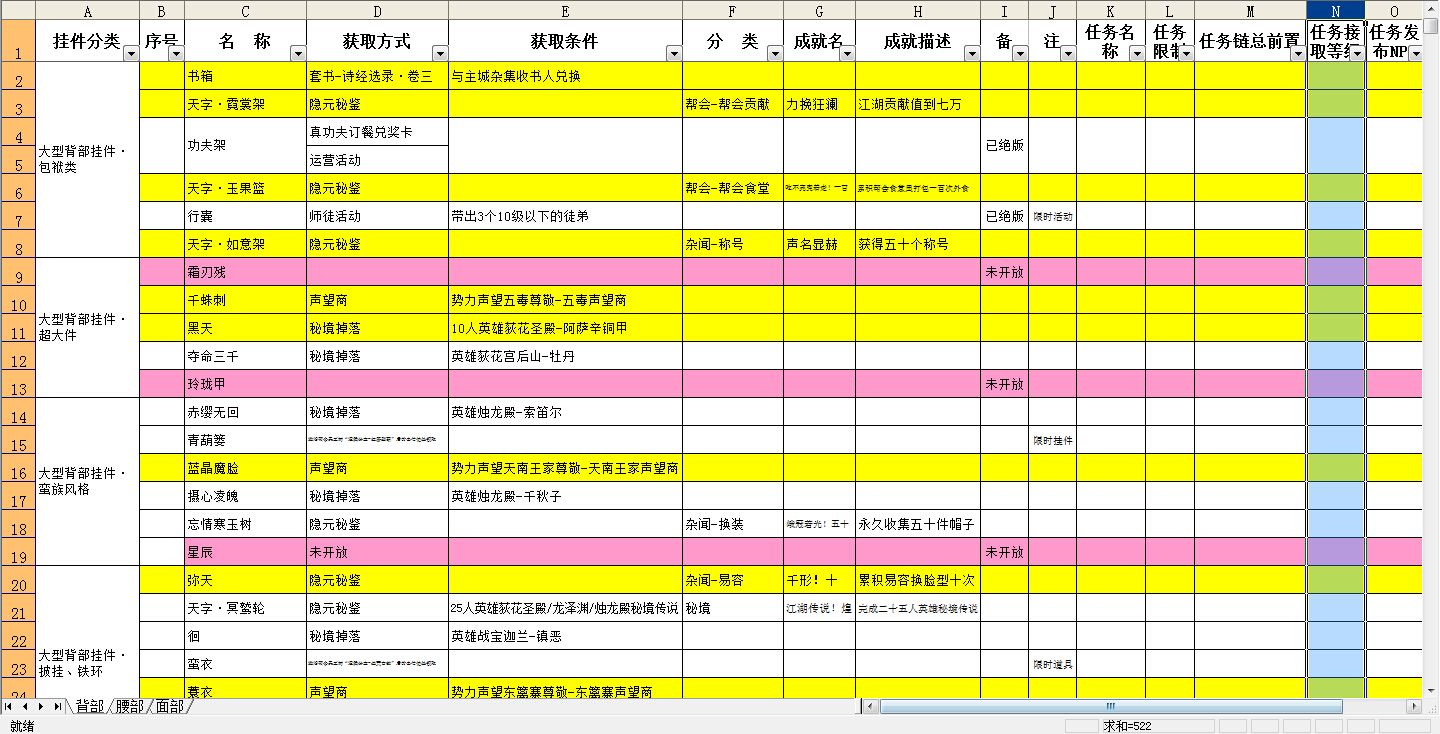This screenshot has height=734, width=1440.
Task: Select highlighted column N header
Action: (1336, 10)
